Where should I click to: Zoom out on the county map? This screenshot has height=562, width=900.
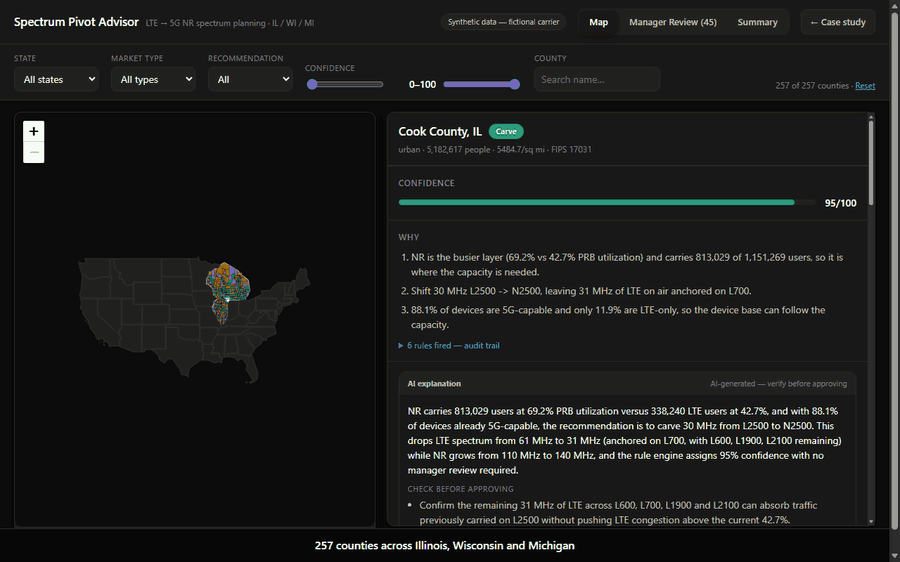[x=33, y=153]
